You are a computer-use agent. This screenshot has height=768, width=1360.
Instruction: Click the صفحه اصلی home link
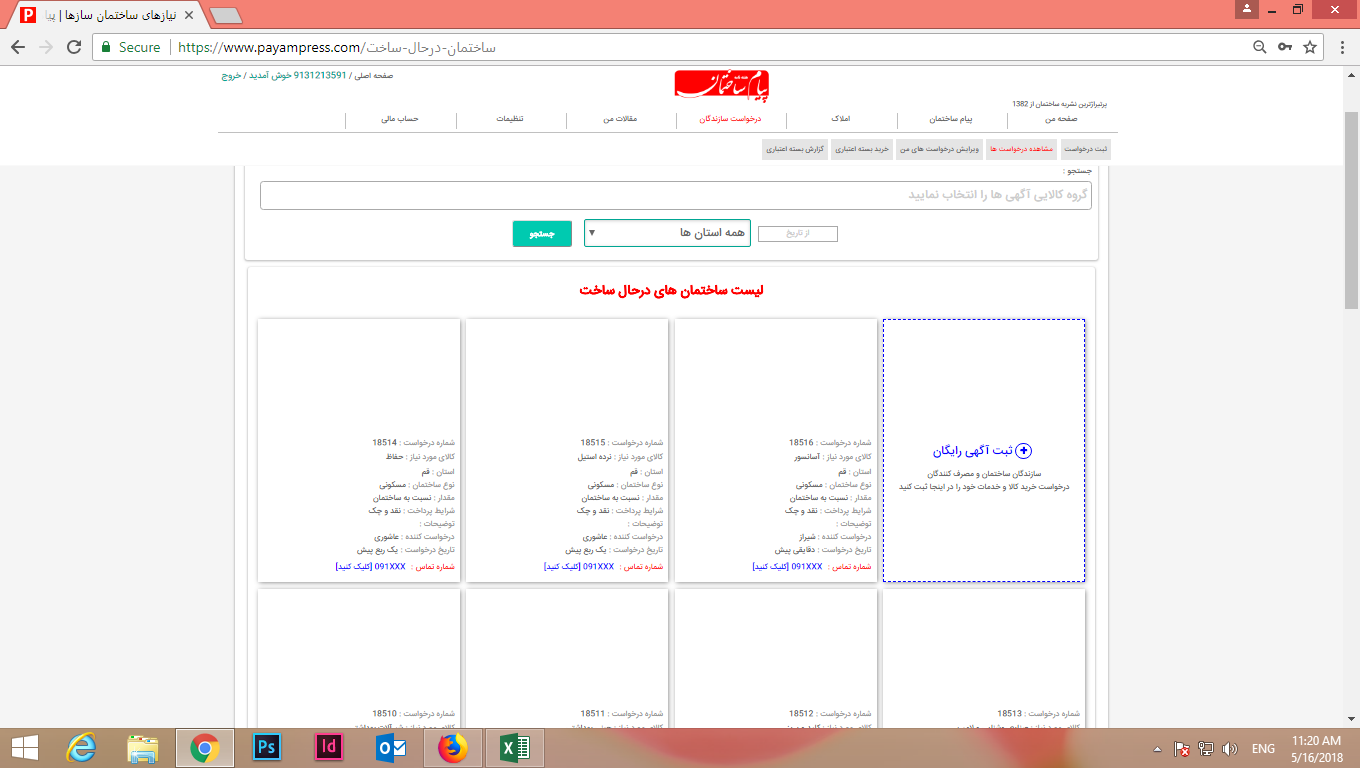tap(373, 75)
